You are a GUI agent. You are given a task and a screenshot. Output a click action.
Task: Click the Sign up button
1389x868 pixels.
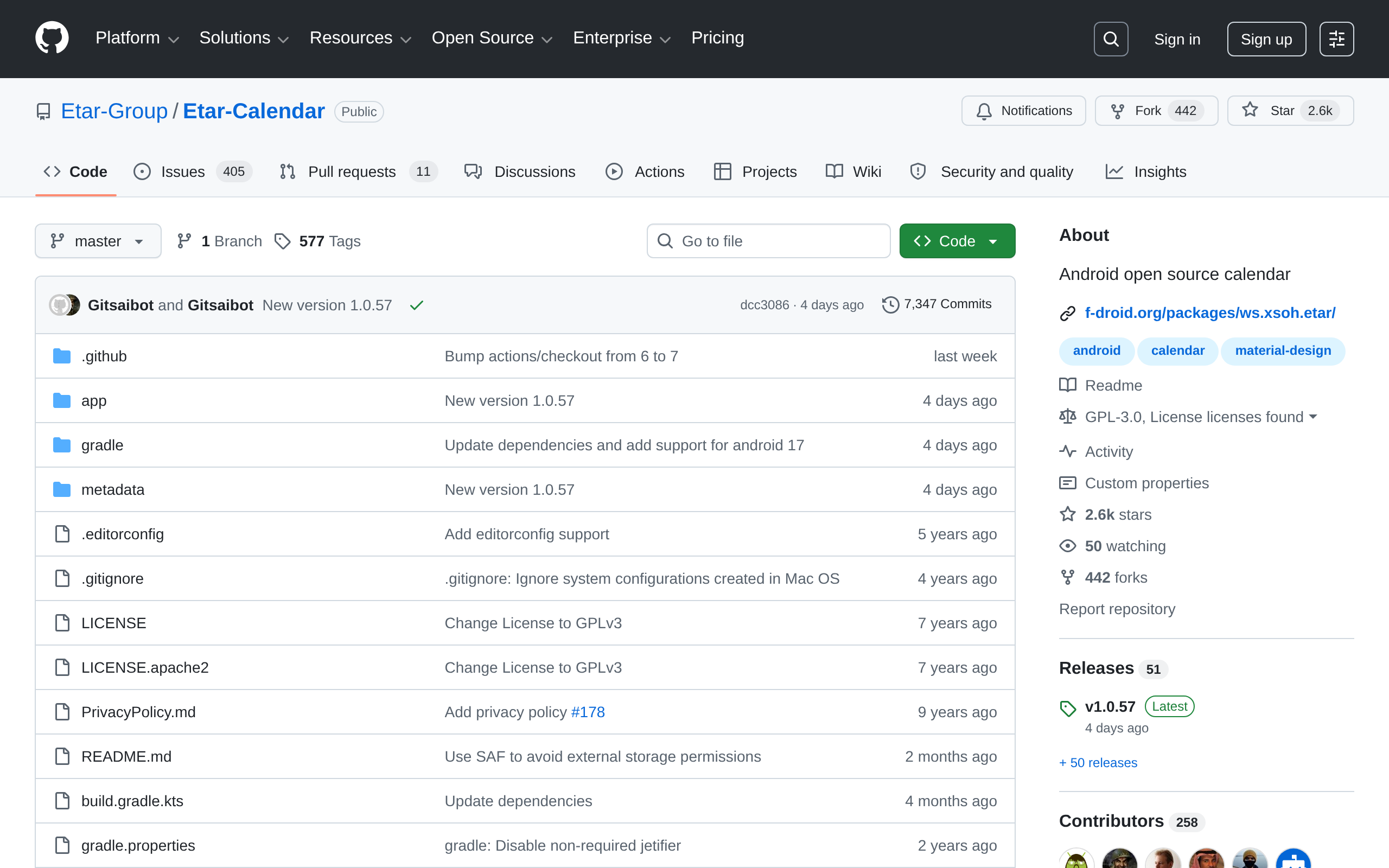pyautogui.click(x=1266, y=39)
